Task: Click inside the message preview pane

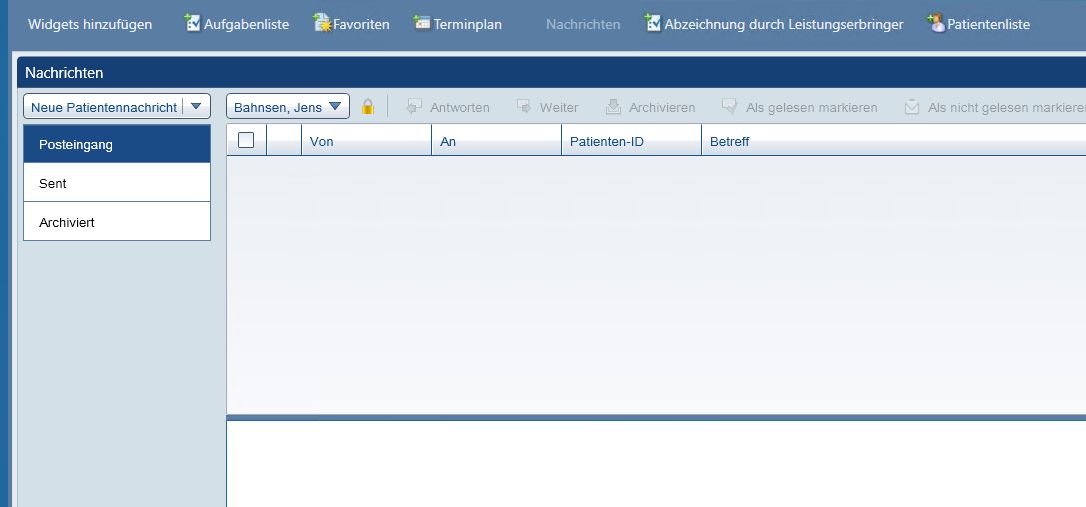Action: [656, 464]
